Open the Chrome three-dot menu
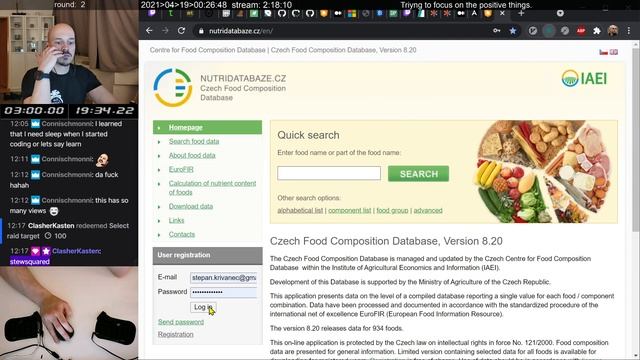This screenshot has height=360, width=640. [629, 31]
